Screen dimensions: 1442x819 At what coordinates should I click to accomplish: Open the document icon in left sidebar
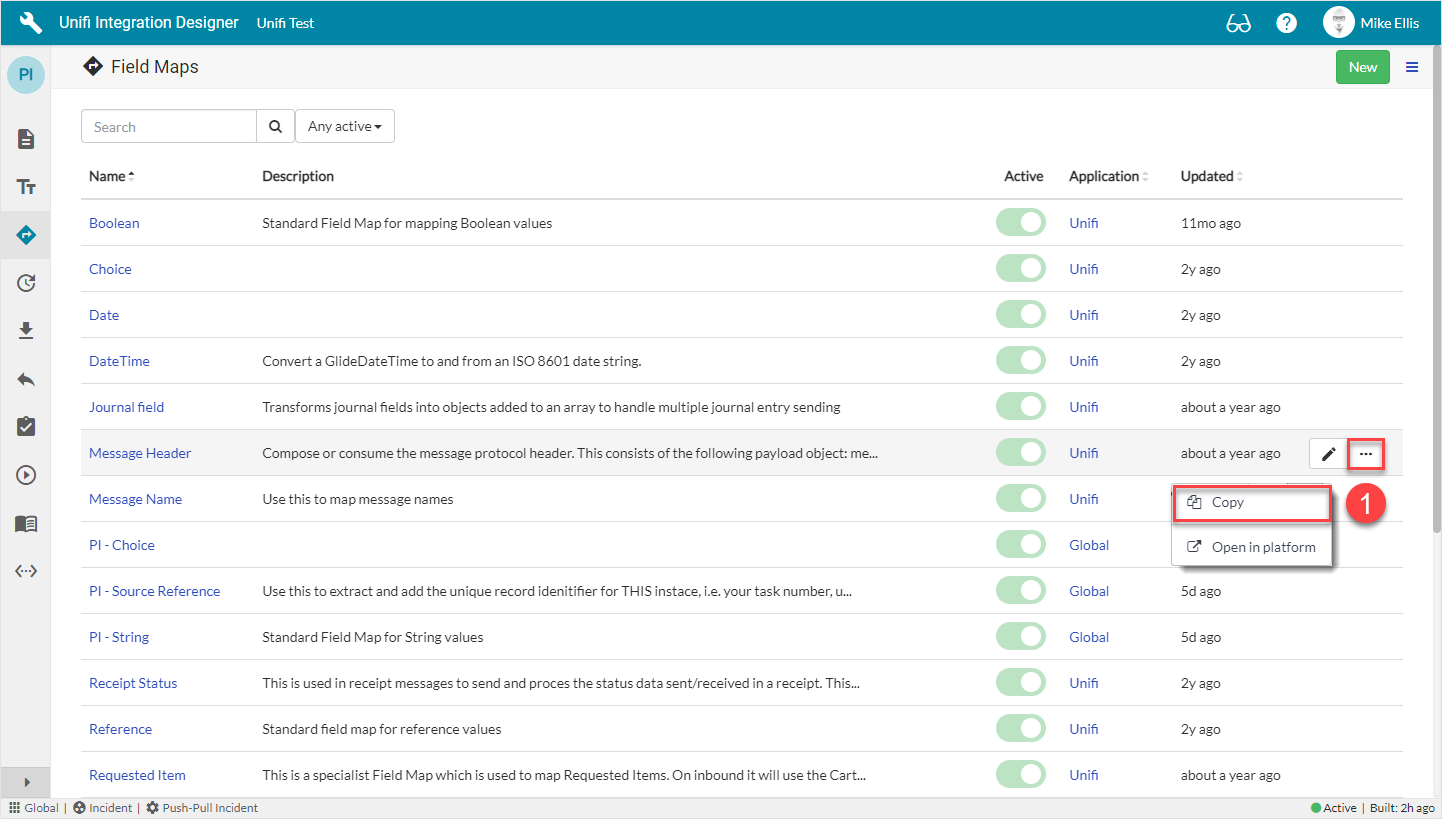coord(26,139)
